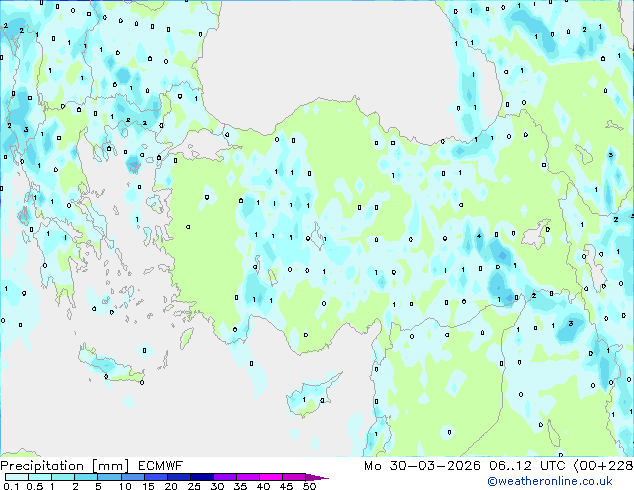
Task: Click the legend value '30'
Action: coord(217,486)
